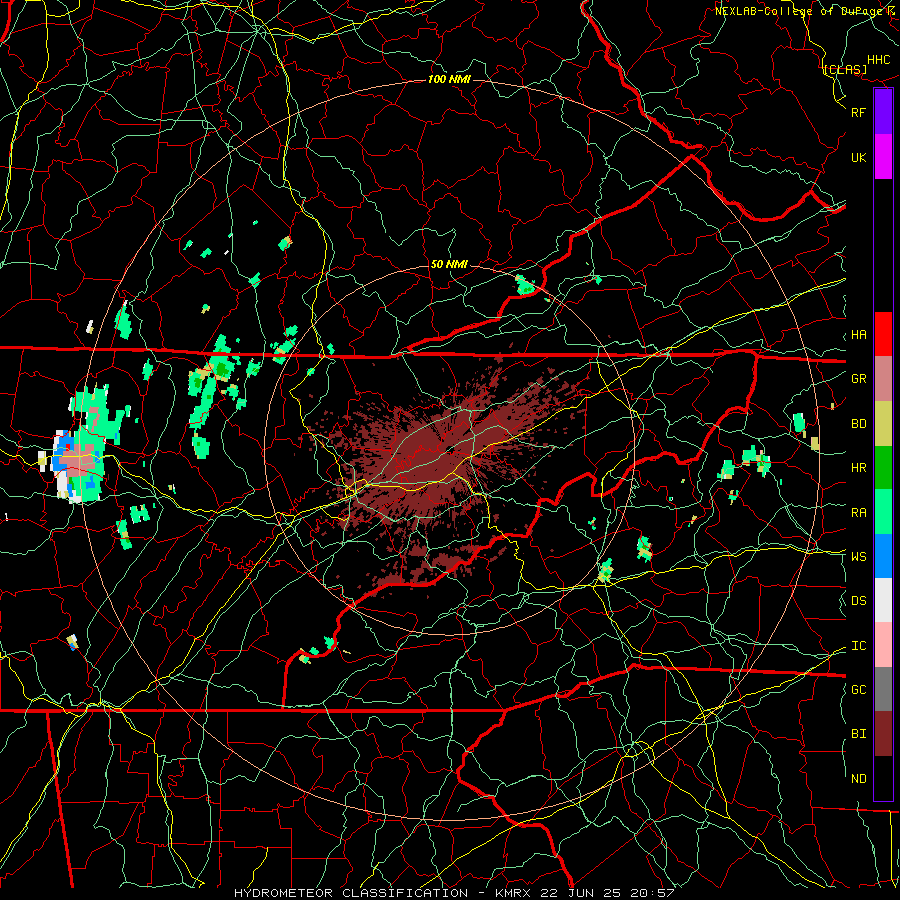The image size is (900, 900).
Task: Click the RA legend label
Action: tap(858, 513)
